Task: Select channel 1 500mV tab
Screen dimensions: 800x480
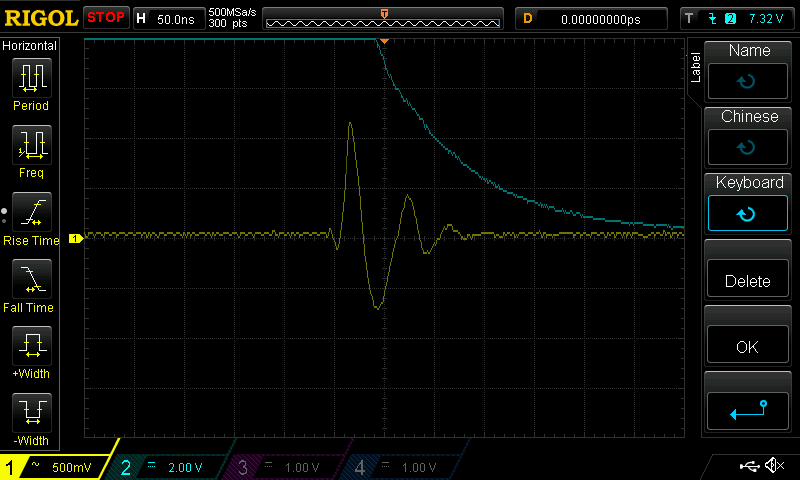Action: (x=54, y=467)
